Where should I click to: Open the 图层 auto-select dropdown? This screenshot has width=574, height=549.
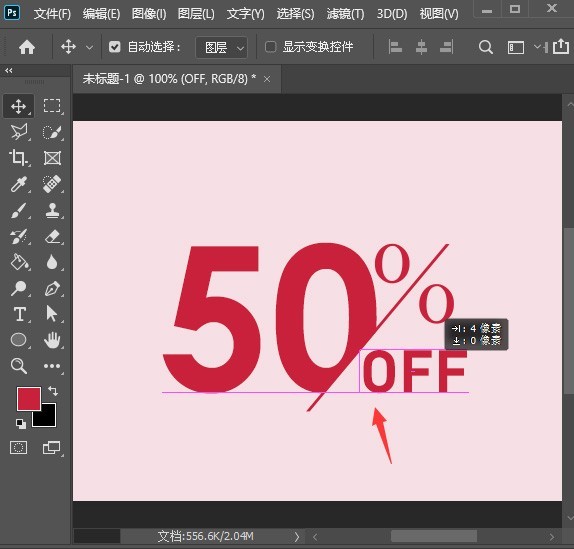click(x=221, y=48)
